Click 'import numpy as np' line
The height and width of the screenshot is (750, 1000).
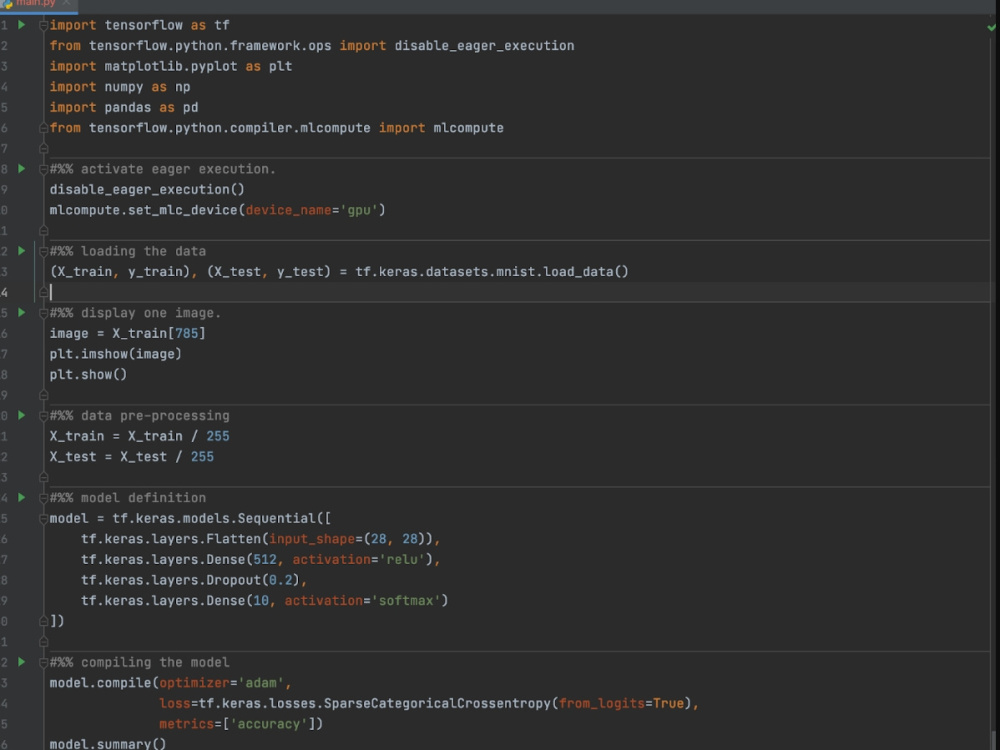[120, 87]
